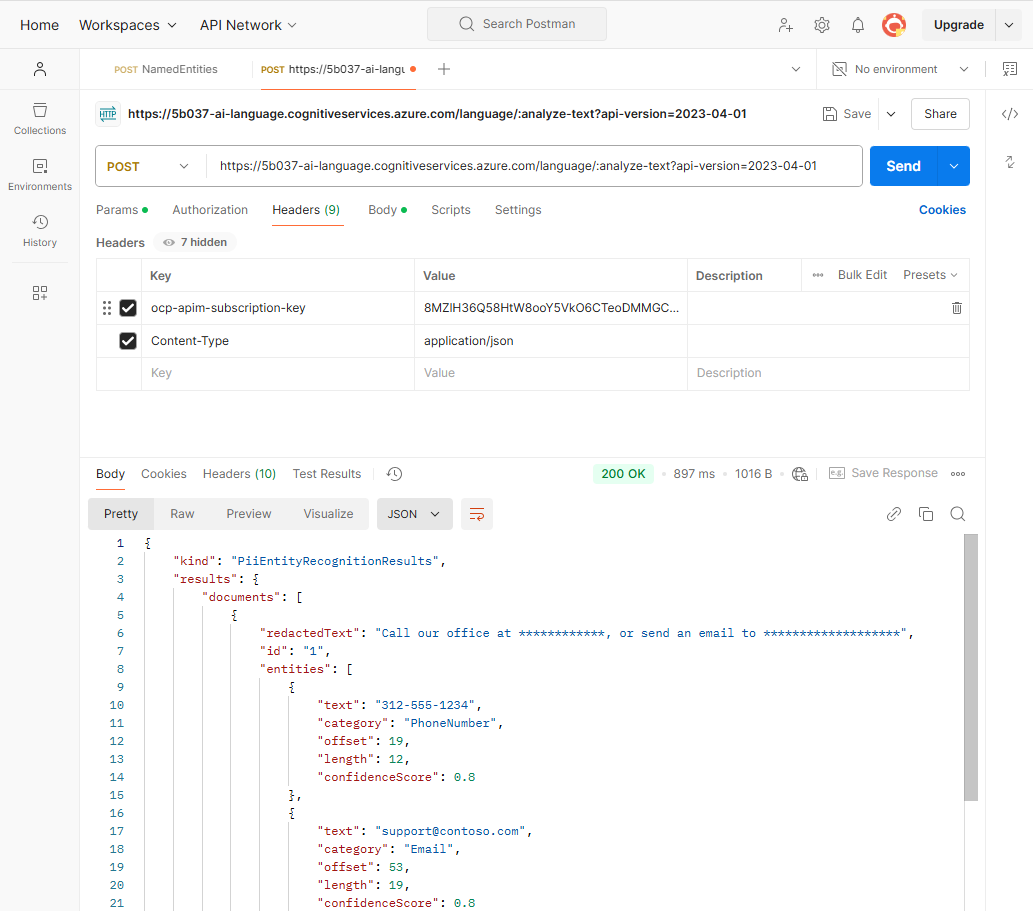Viewport: 1033px width, 911px height.
Task: Open the code snippet panel icon
Action: (1009, 114)
